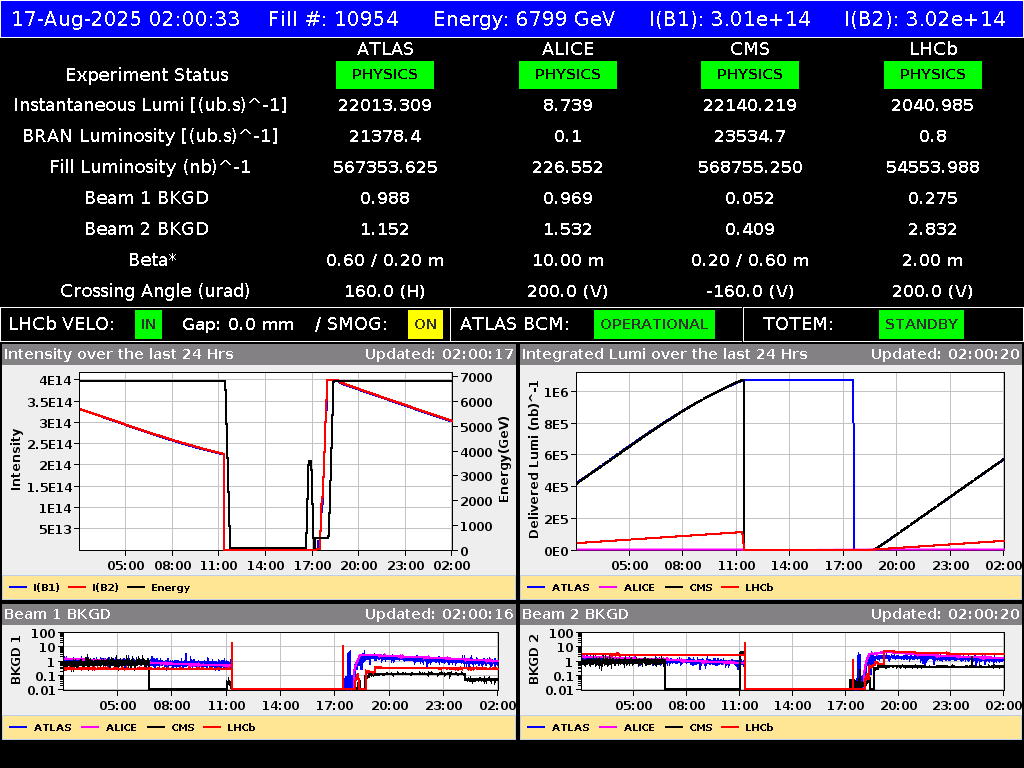
Task: Click the CMS PHYSICS status indicator
Action: (x=750, y=74)
